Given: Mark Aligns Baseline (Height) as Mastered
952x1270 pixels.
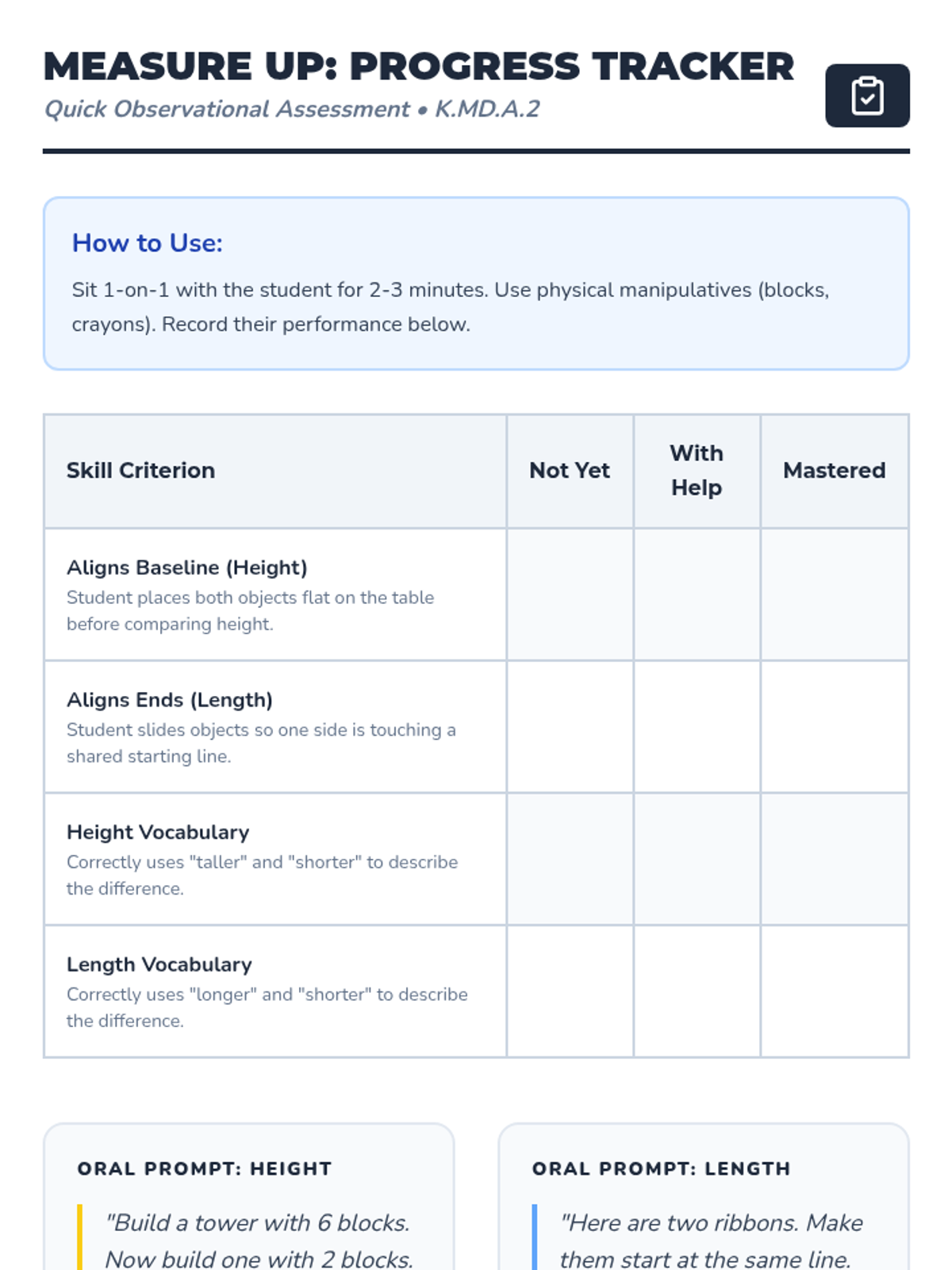Looking at the screenshot, I should coord(834,595).
